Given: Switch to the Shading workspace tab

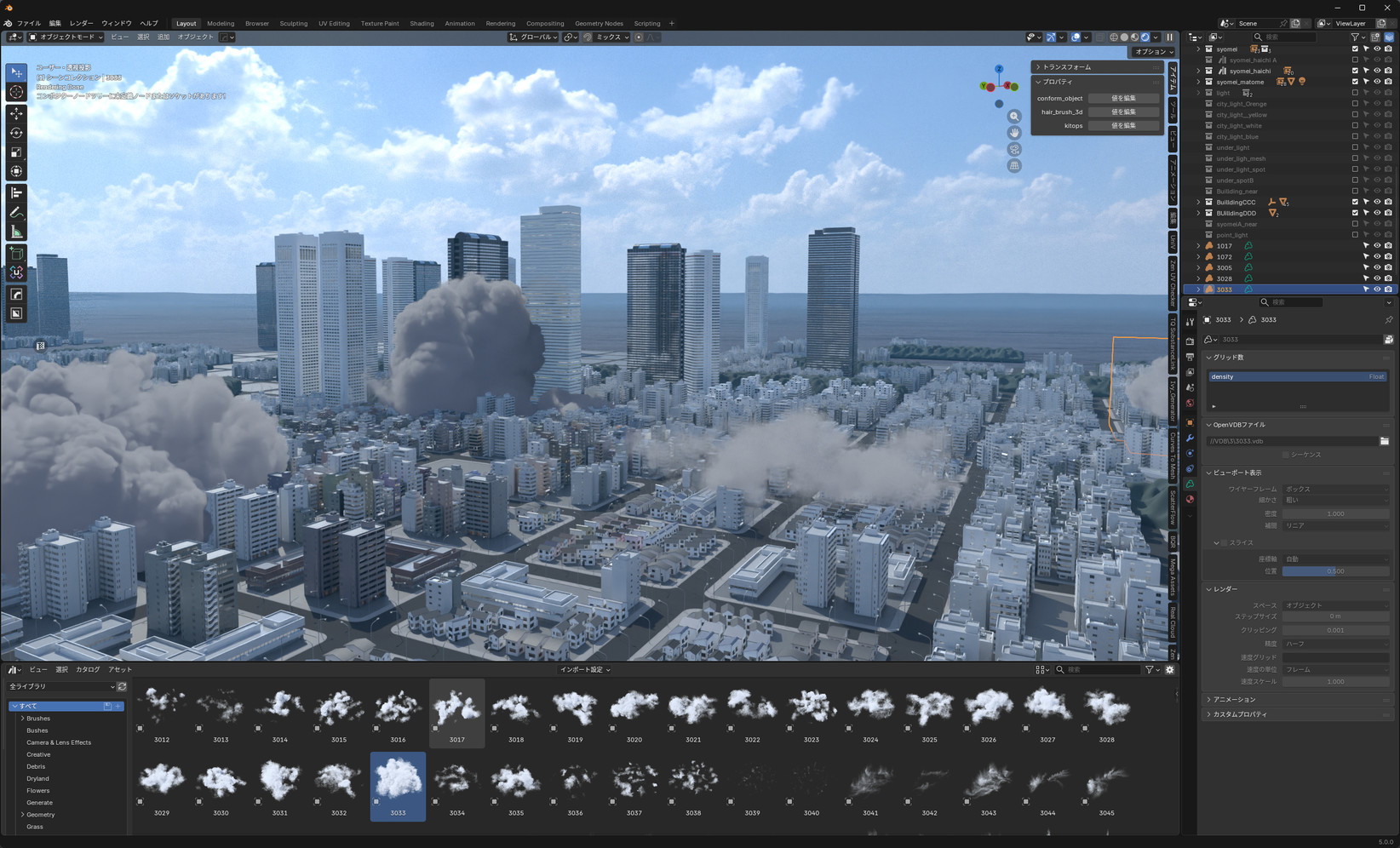Looking at the screenshot, I should click(422, 24).
